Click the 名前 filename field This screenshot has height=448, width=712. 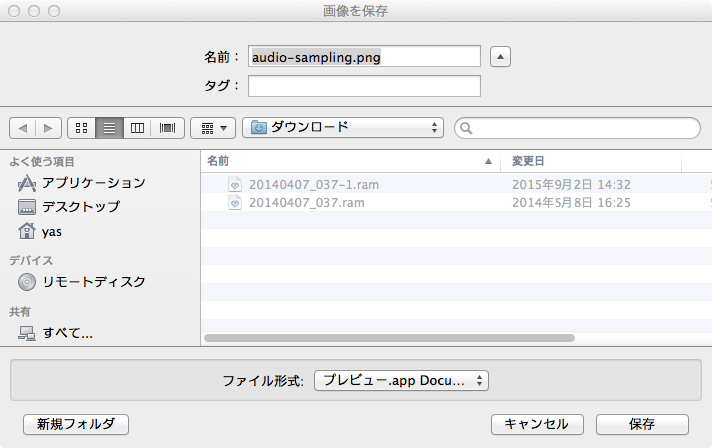(x=364, y=56)
